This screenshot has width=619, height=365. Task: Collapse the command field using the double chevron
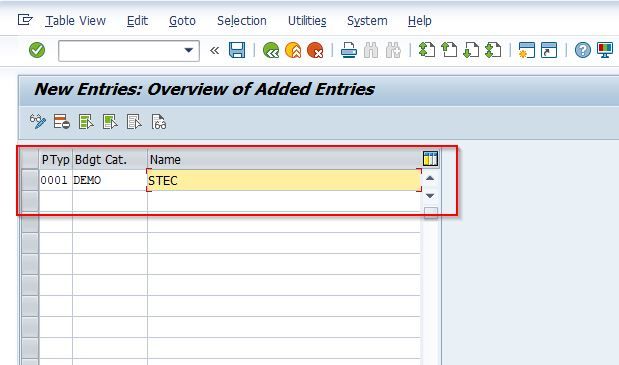pos(214,51)
